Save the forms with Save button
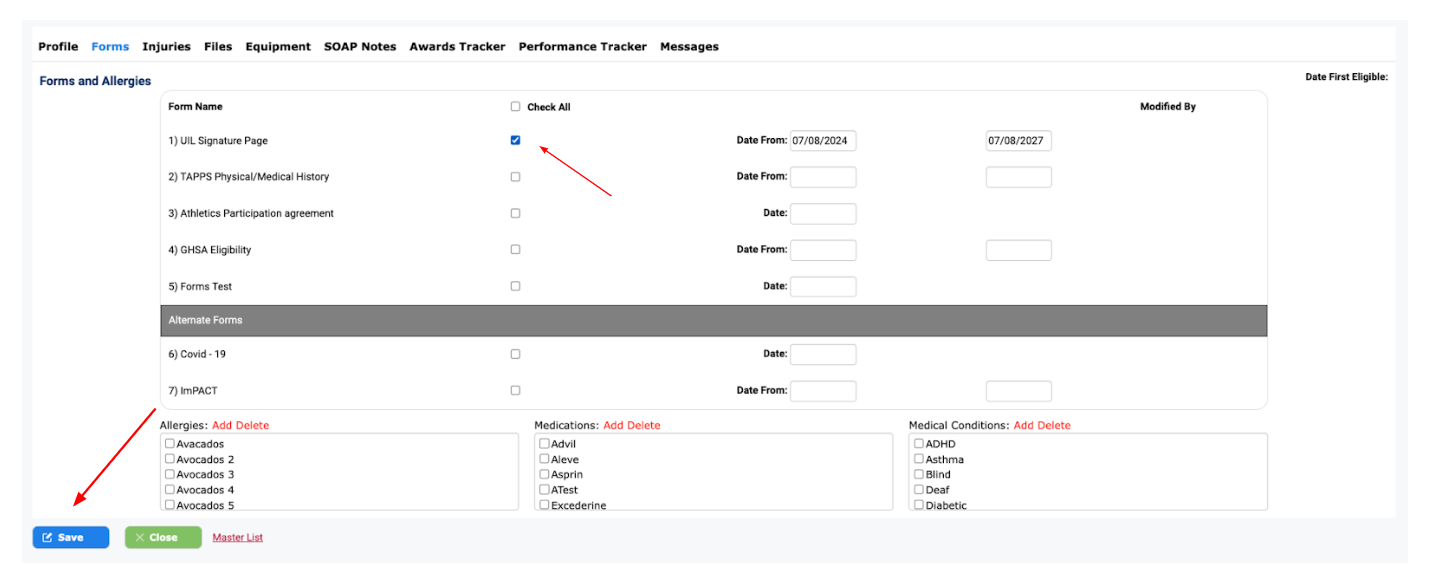1442x586 pixels. 71,538
